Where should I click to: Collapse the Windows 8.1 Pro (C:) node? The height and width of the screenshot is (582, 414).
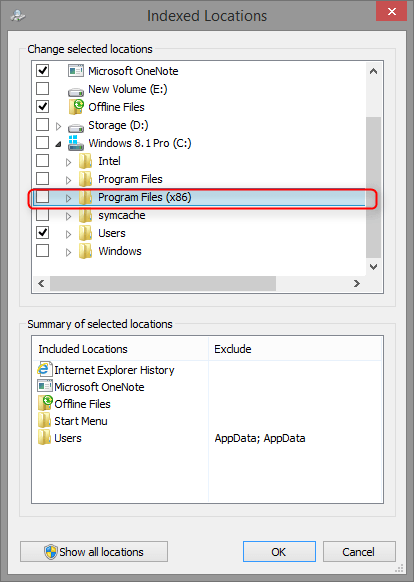pos(58,144)
